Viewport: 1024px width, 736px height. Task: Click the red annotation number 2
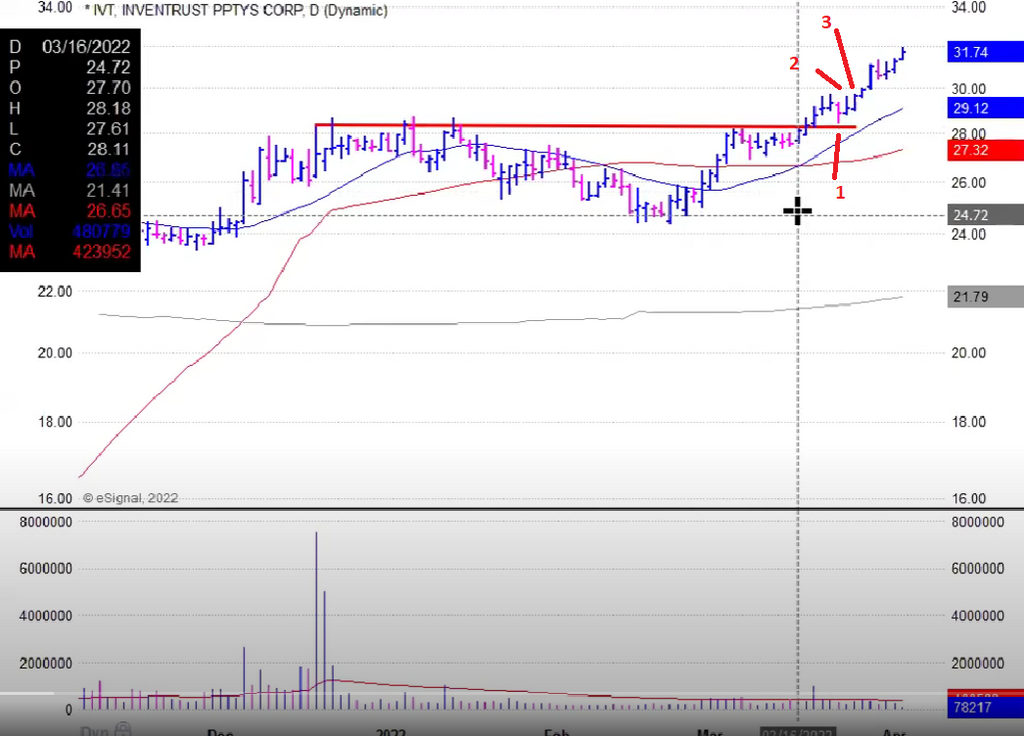click(794, 63)
